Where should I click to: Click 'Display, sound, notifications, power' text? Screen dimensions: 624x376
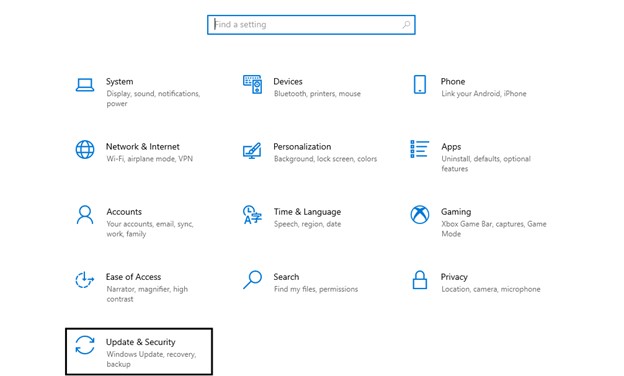tap(153, 99)
